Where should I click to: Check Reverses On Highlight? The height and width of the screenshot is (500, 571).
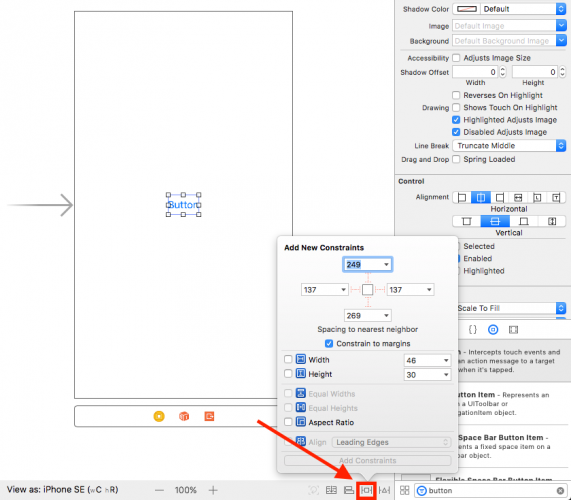point(456,95)
